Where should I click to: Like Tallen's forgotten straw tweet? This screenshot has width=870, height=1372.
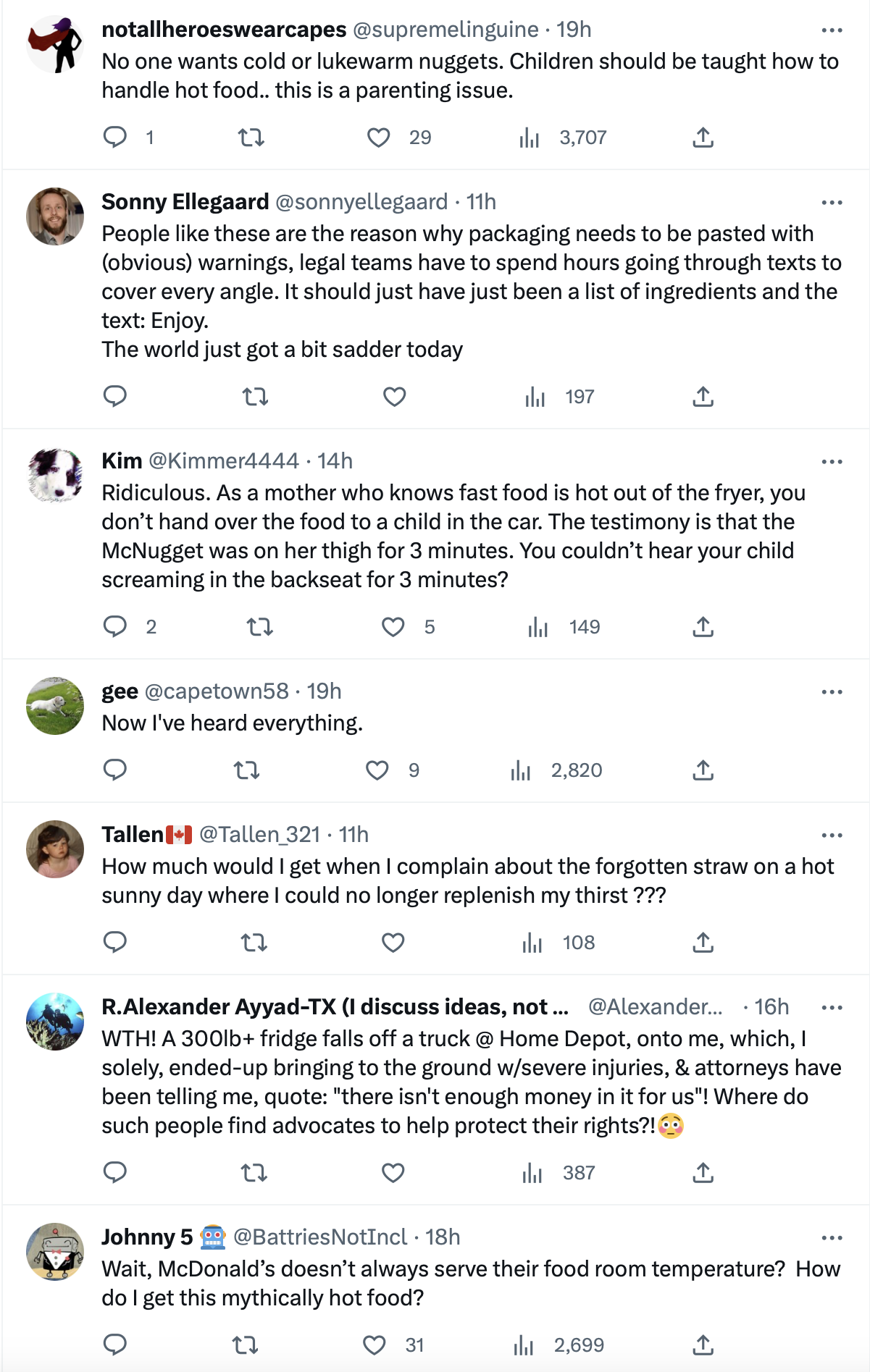tap(393, 942)
